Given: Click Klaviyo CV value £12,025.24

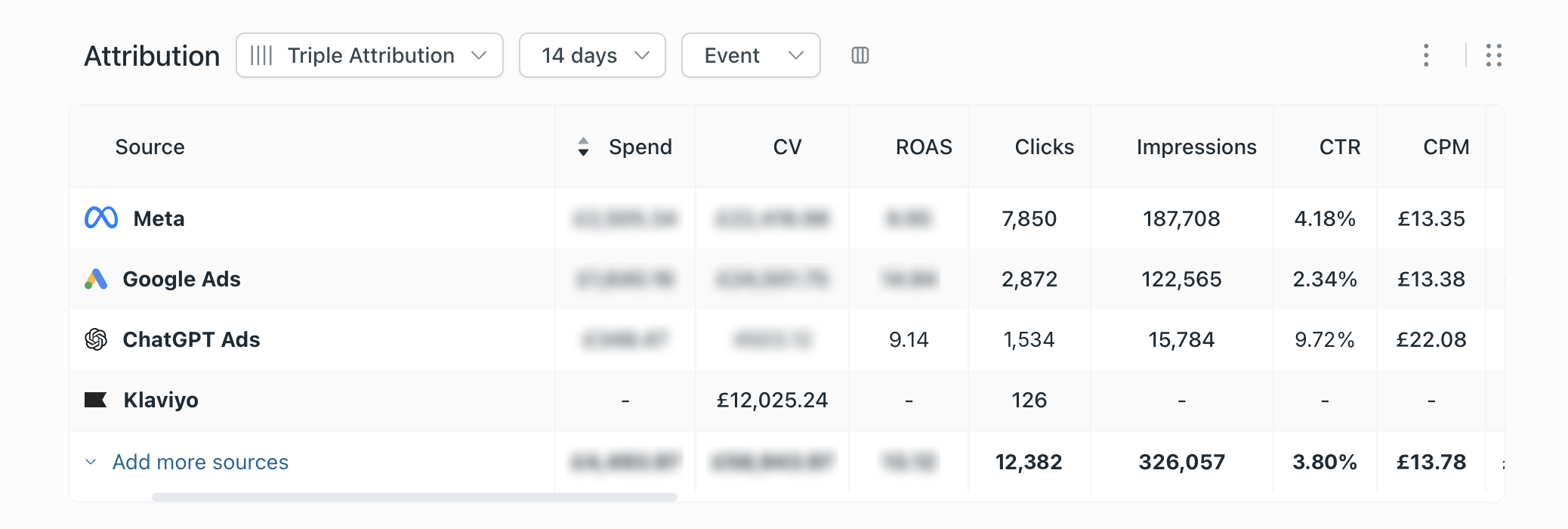Looking at the screenshot, I should (x=772, y=400).
